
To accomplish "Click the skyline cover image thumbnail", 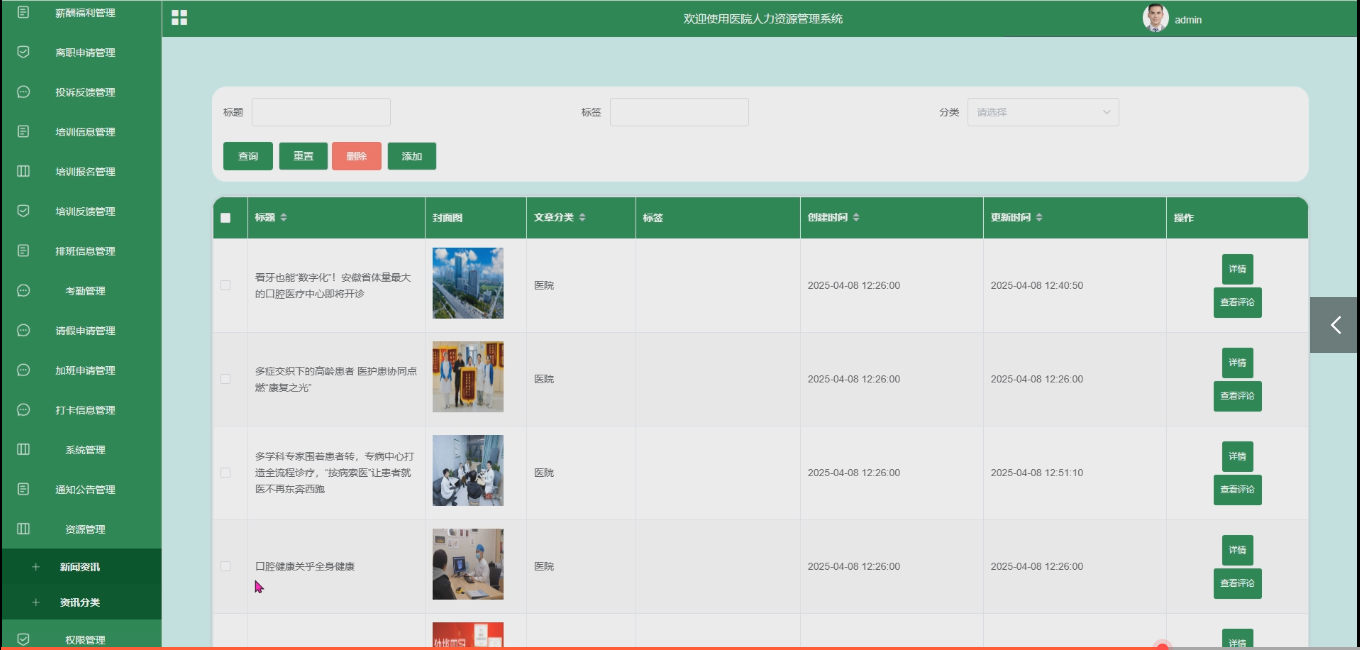I will [x=468, y=283].
